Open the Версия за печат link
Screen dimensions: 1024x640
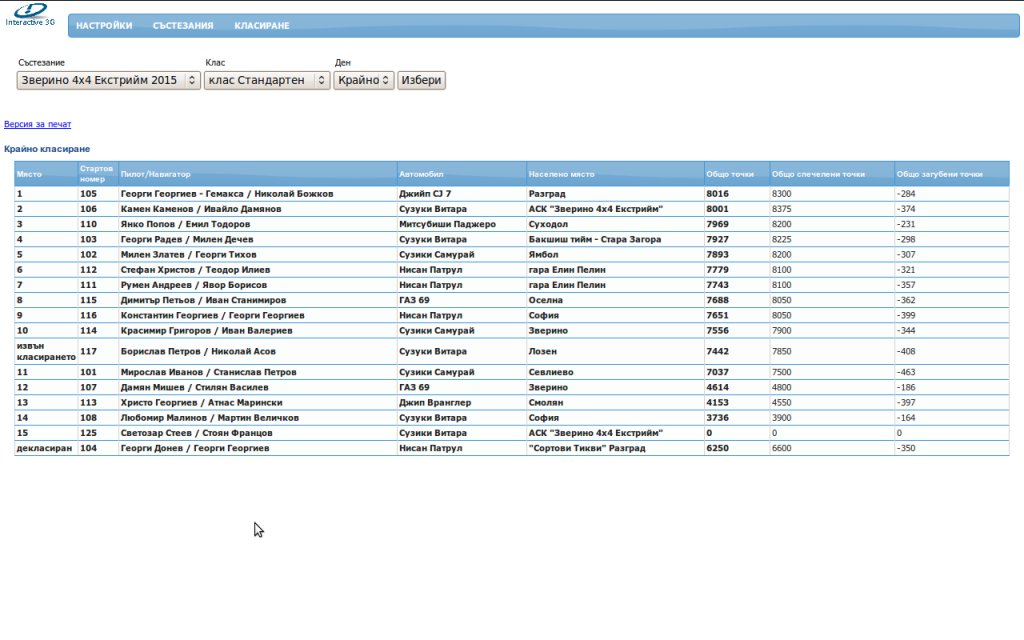coord(38,125)
